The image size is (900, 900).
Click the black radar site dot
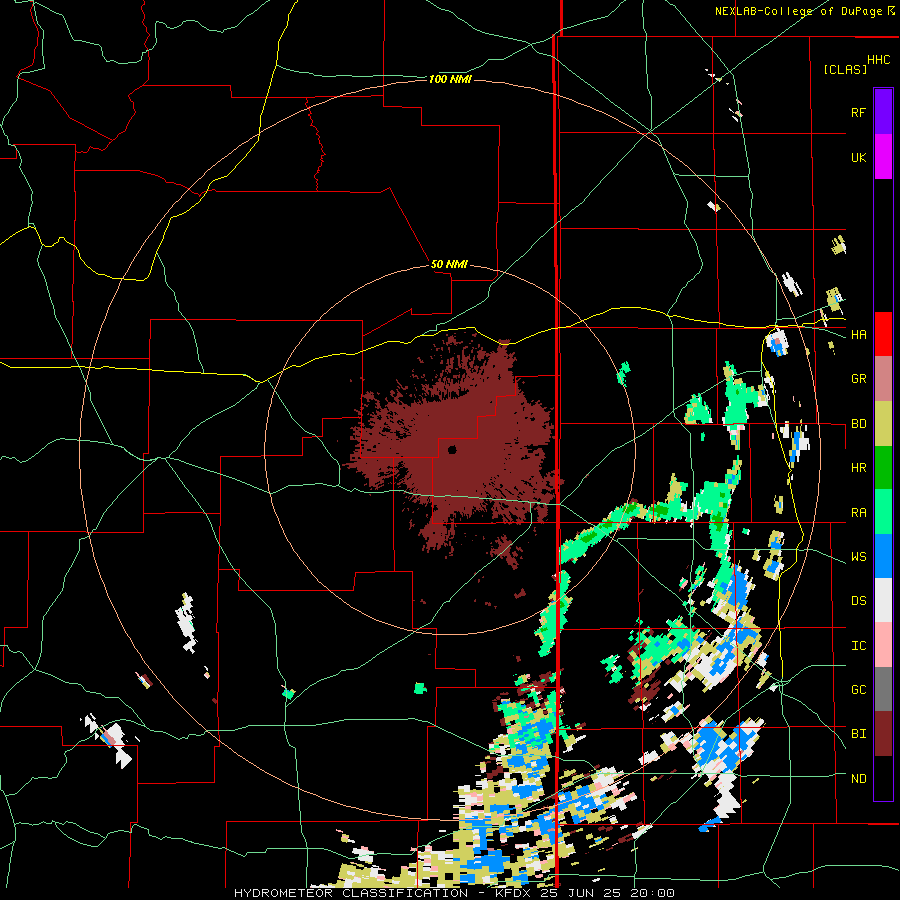(452, 449)
